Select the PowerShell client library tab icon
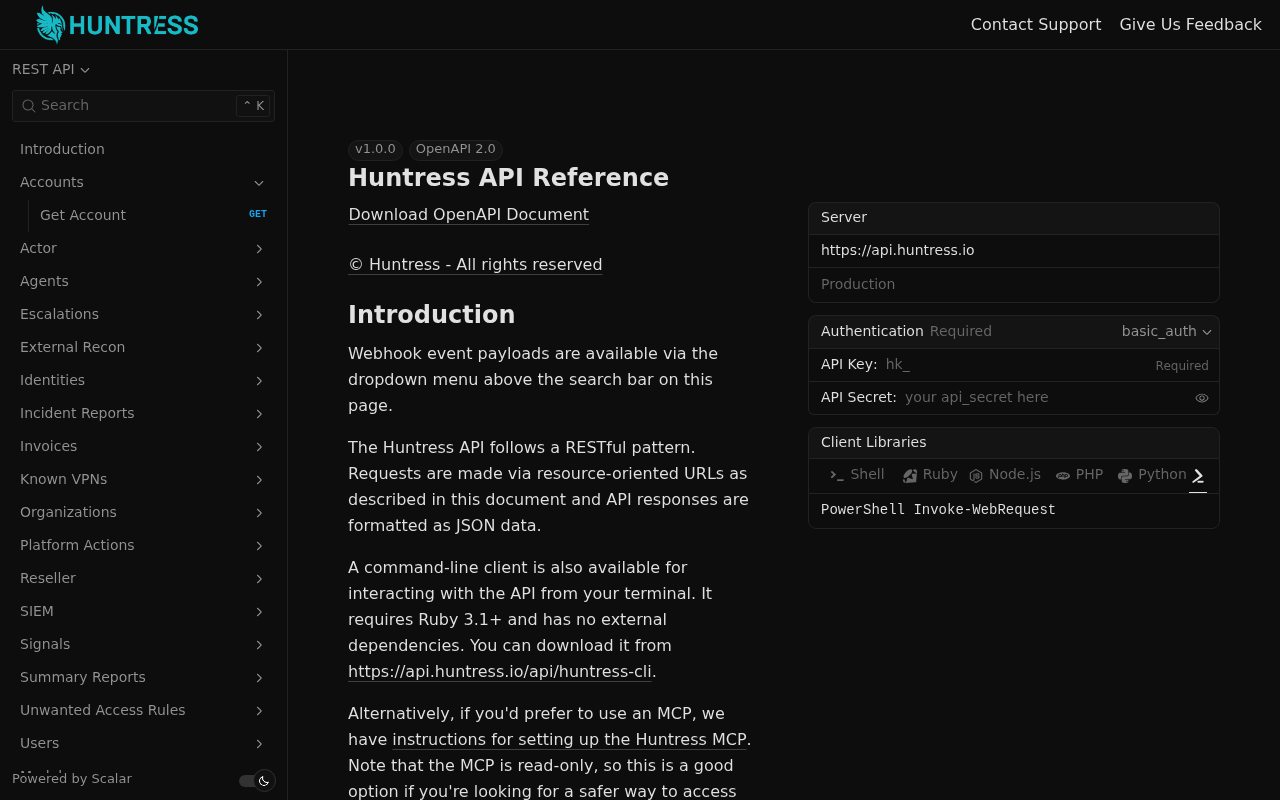Image resolution: width=1280 pixels, height=800 pixels. click(1198, 476)
